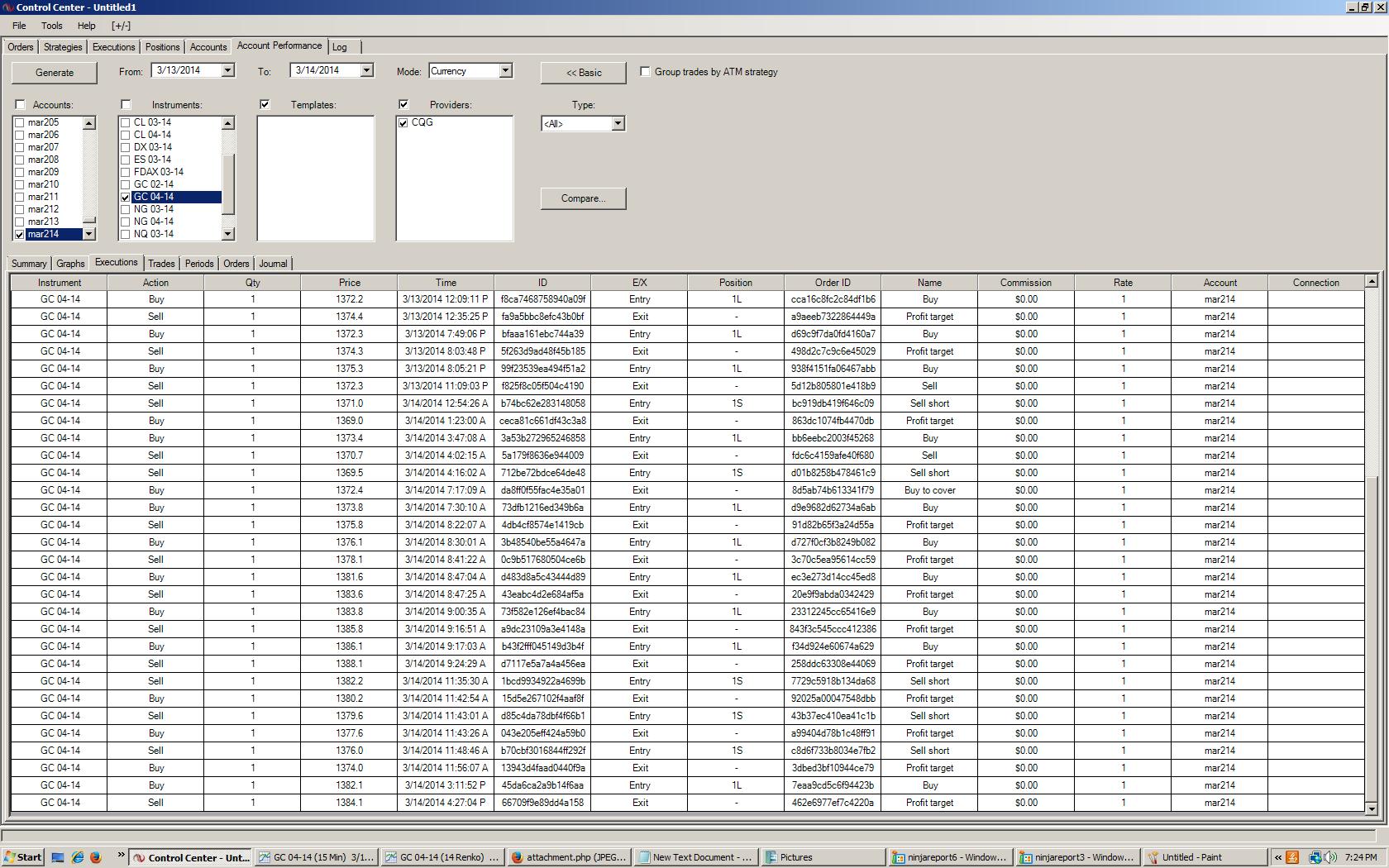1389x868 pixels.
Task: Uncheck the CQG provider checkbox
Action: click(403, 123)
